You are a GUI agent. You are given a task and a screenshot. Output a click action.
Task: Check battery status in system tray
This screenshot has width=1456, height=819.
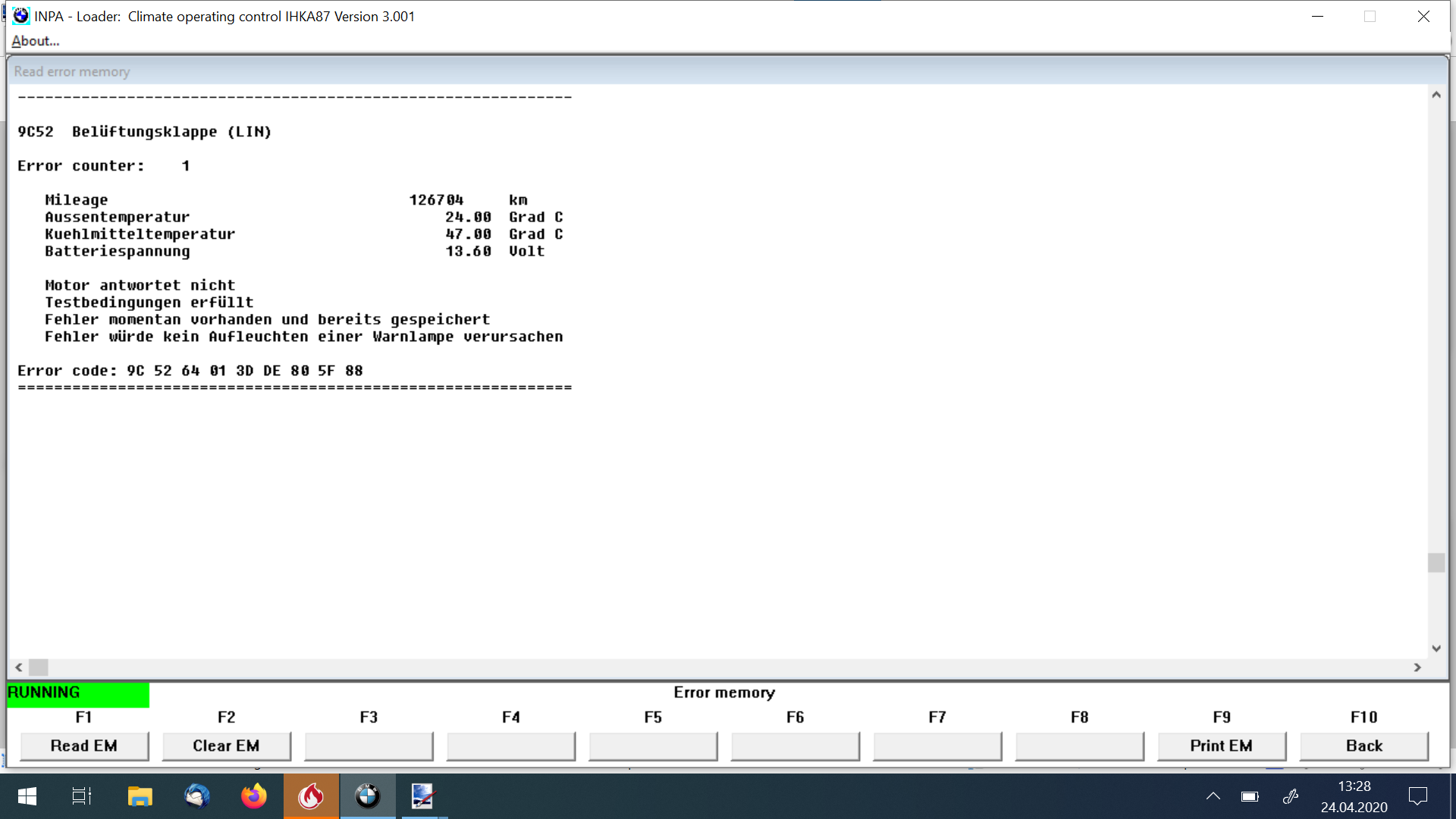pos(1250,796)
